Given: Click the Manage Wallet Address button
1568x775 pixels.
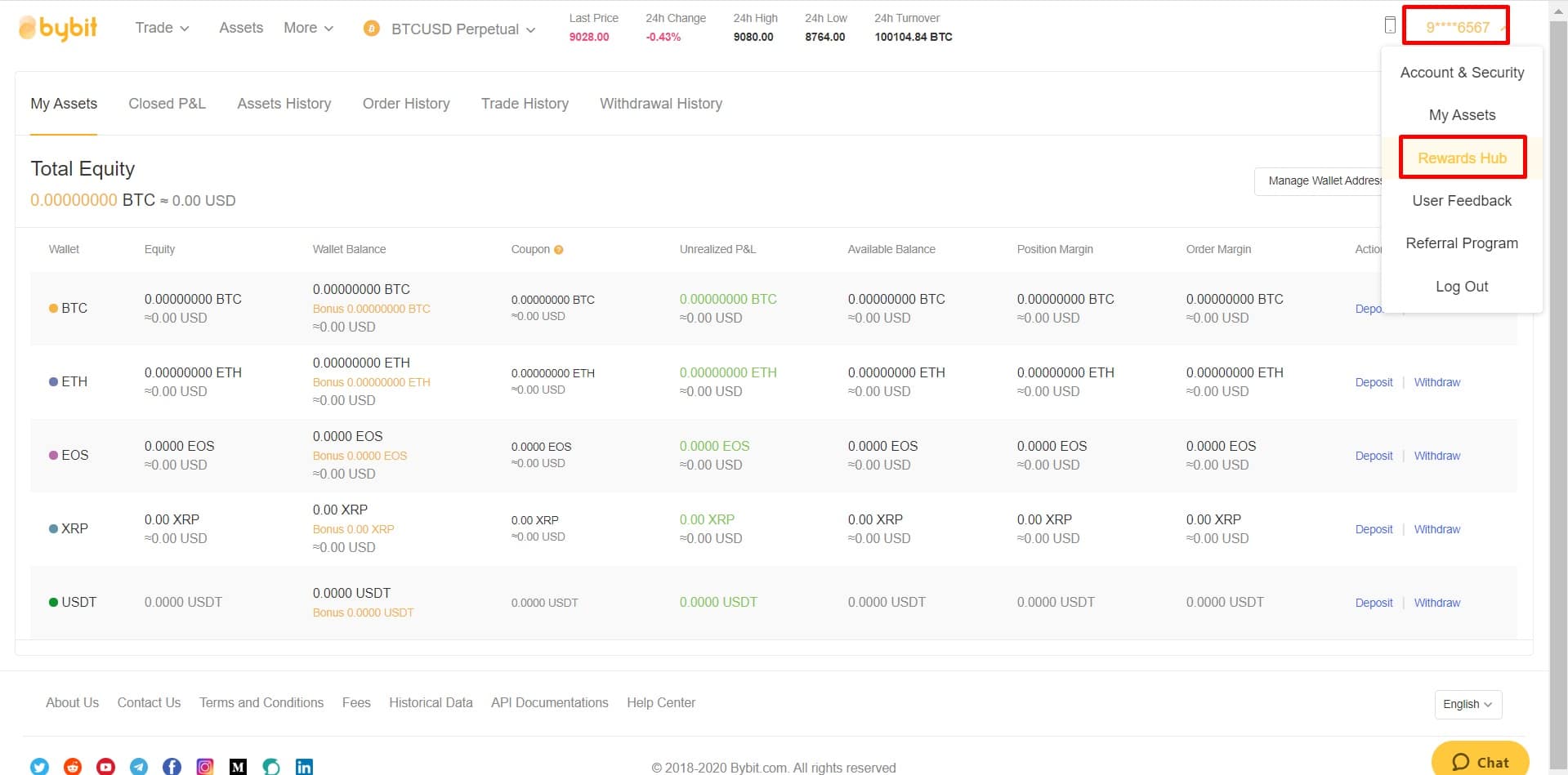Looking at the screenshot, I should (1318, 181).
